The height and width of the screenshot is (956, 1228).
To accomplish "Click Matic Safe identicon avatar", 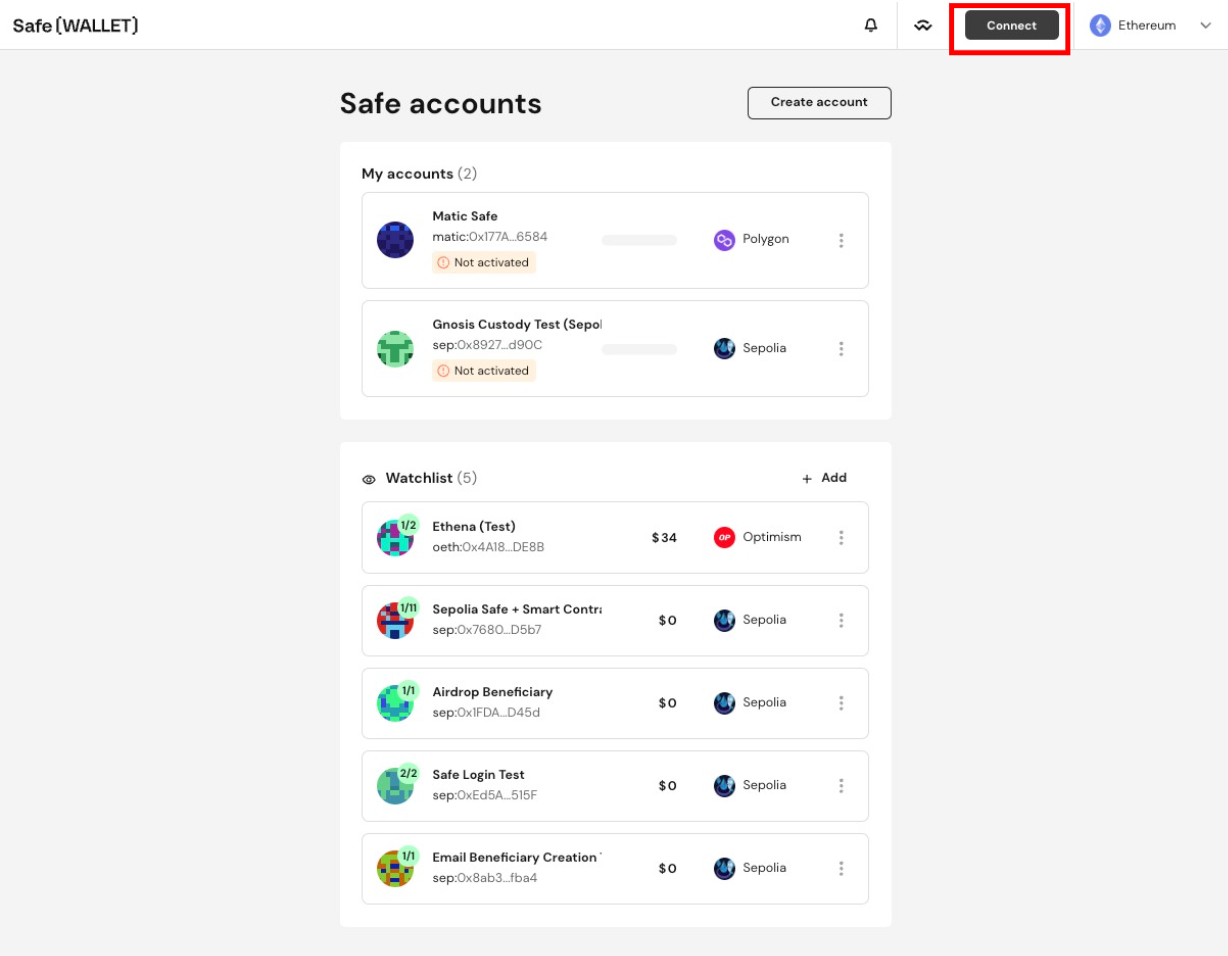I will coord(395,240).
